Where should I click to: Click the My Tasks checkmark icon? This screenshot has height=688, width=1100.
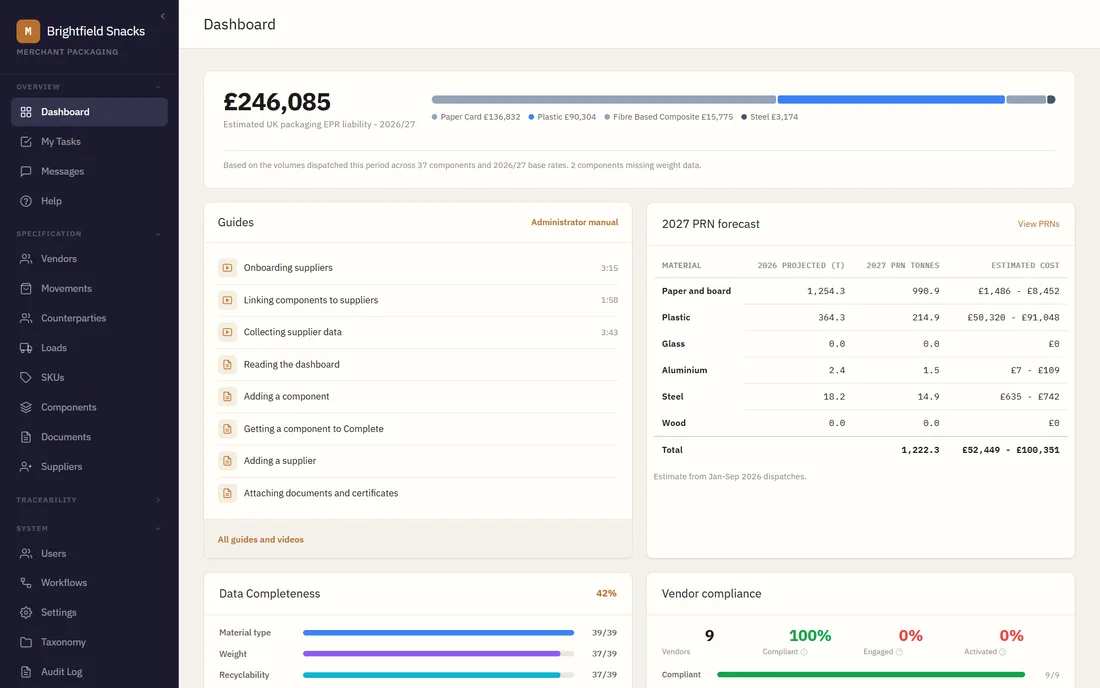[26, 142]
